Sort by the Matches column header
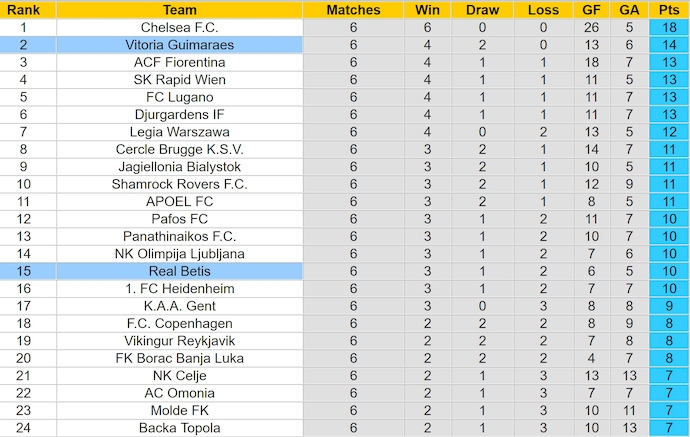 [x=353, y=10]
